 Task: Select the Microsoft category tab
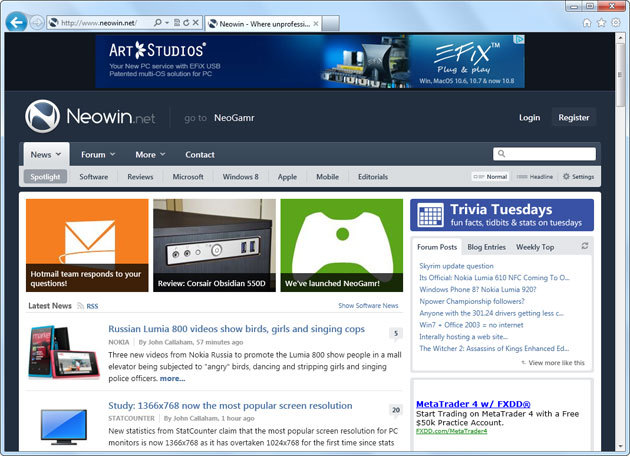point(188,177)
